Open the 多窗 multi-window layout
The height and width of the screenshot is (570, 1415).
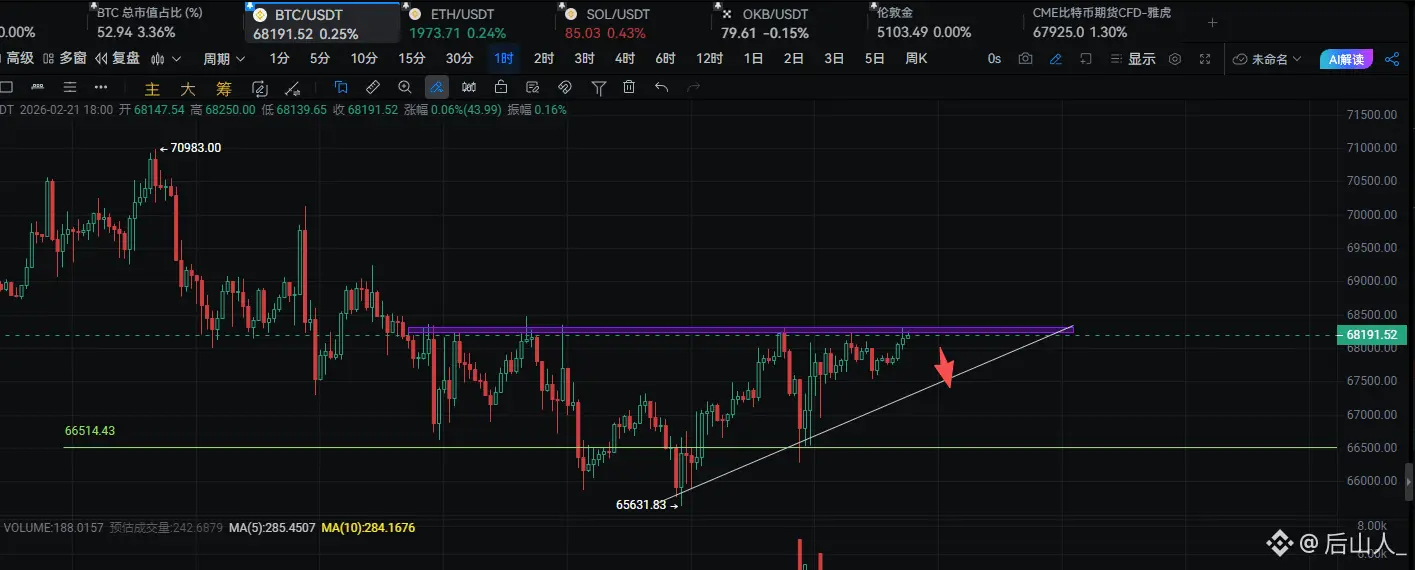[64, 59]
